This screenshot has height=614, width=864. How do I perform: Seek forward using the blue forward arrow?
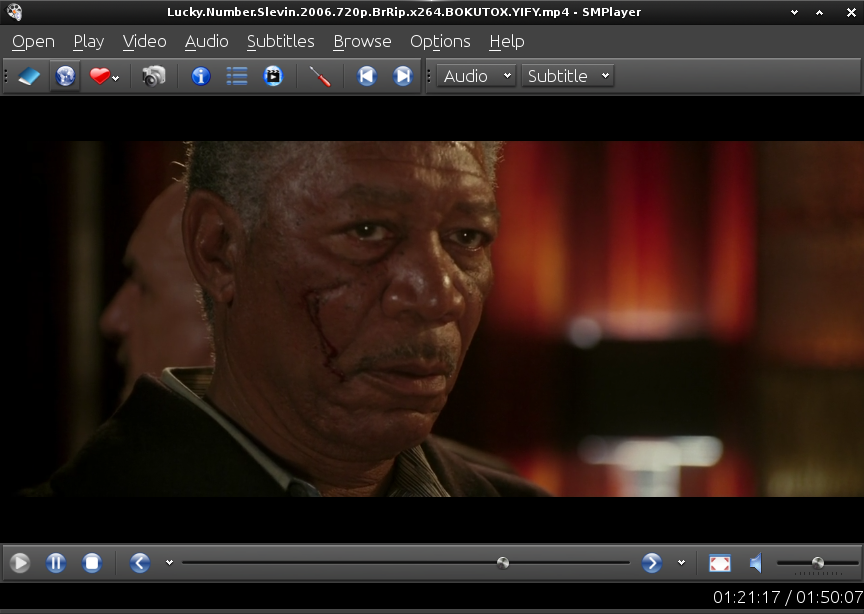[x=652, y=563]
